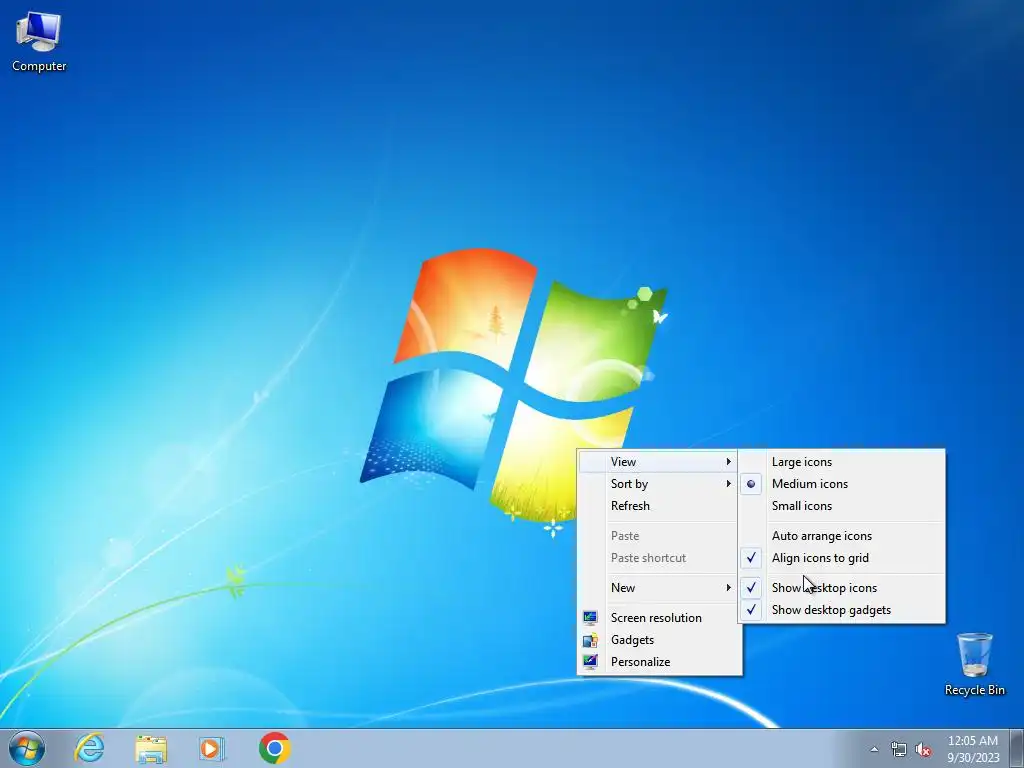This screenshot has height=768, width=1024.
Task: Open the Start menu orb
Action: pyautogui.click(x=27, y=748)
